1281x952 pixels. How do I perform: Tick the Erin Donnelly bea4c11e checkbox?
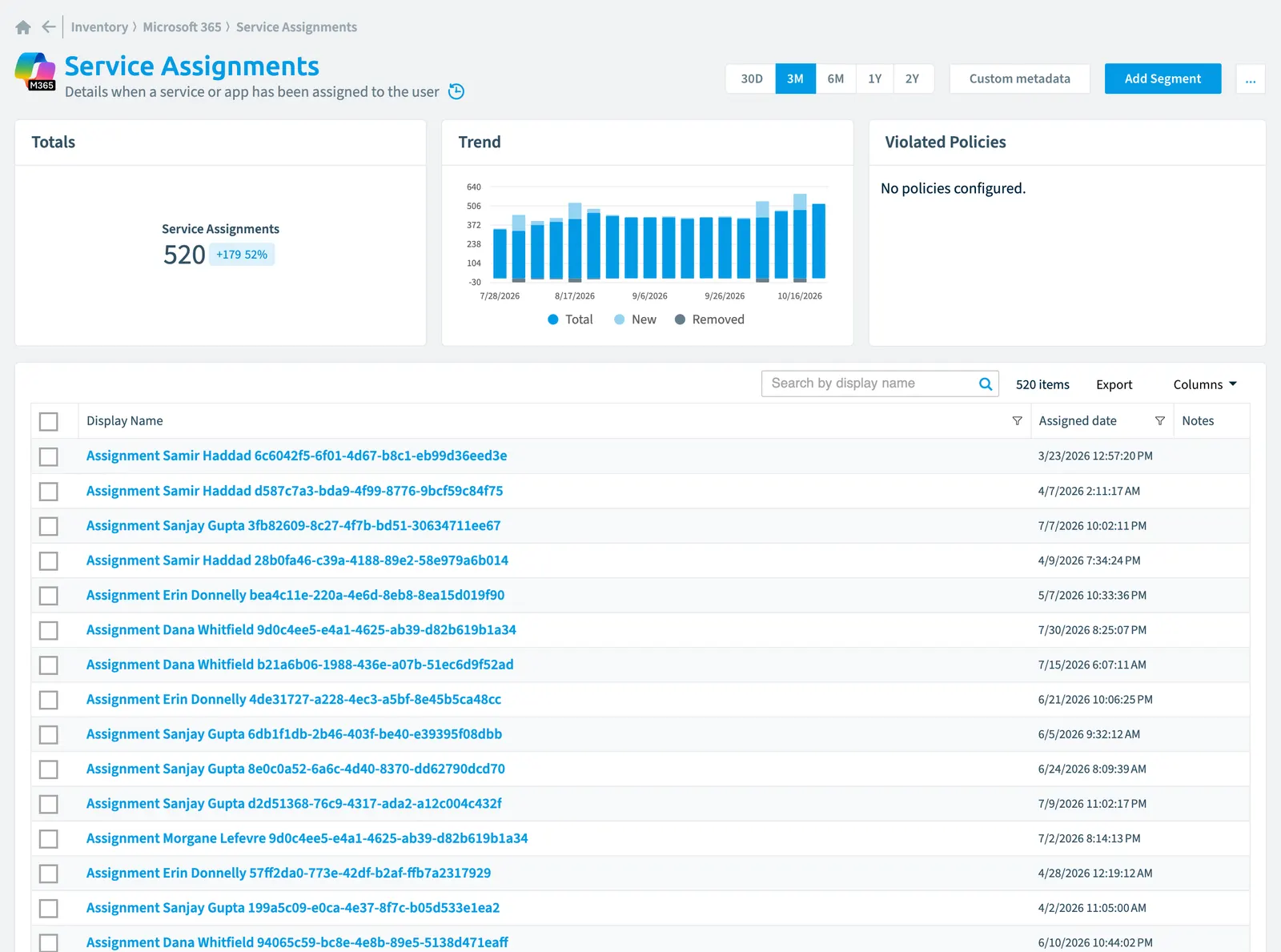[49, 596]
